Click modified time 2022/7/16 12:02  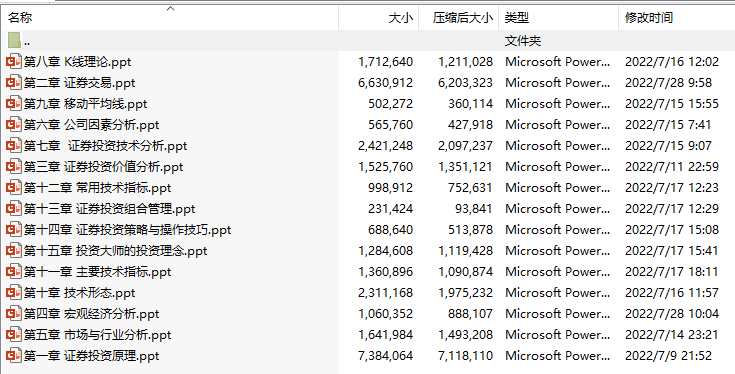tap(671, 62)
